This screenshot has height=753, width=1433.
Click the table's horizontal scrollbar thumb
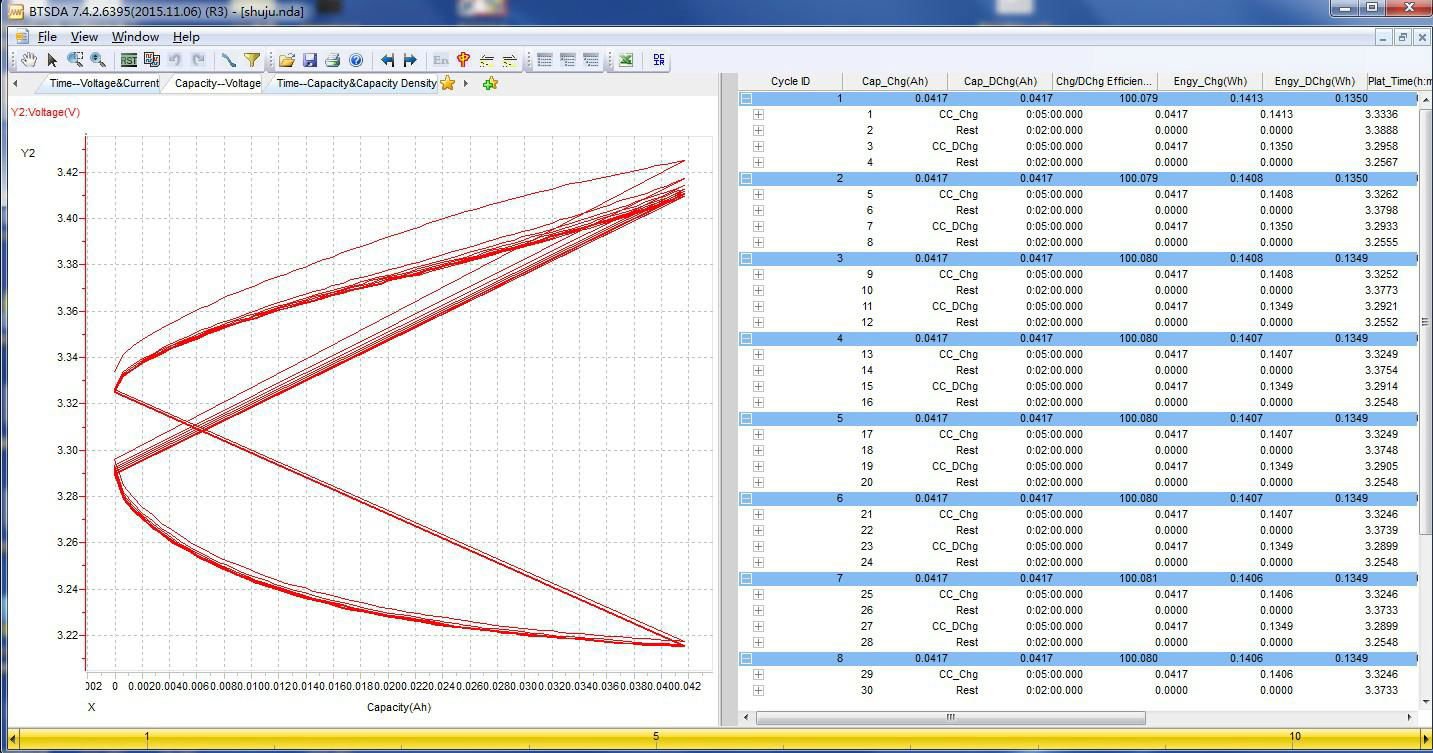(950, 717)
